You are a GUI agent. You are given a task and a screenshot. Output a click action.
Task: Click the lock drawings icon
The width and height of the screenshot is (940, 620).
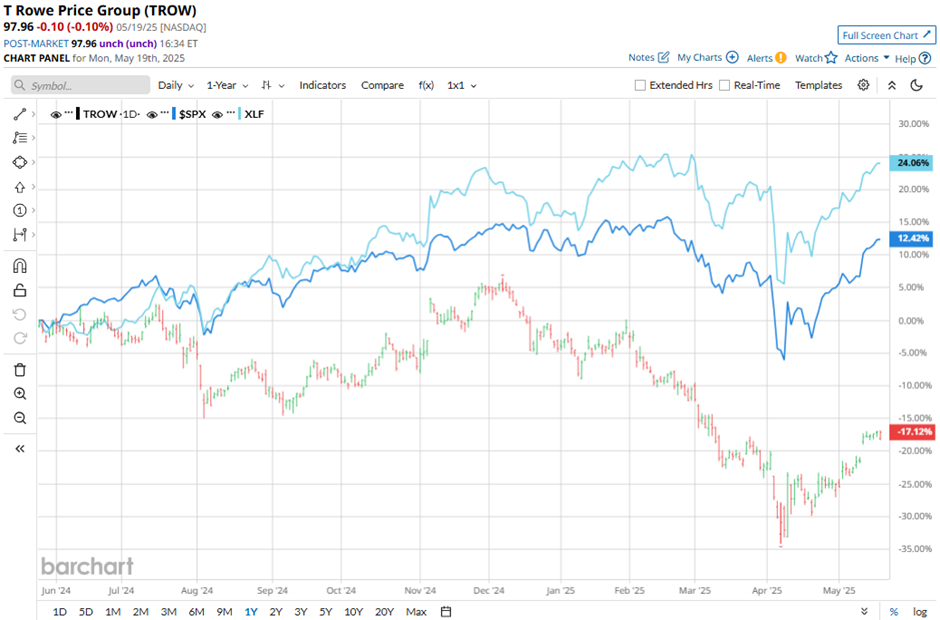click(19, 291)
